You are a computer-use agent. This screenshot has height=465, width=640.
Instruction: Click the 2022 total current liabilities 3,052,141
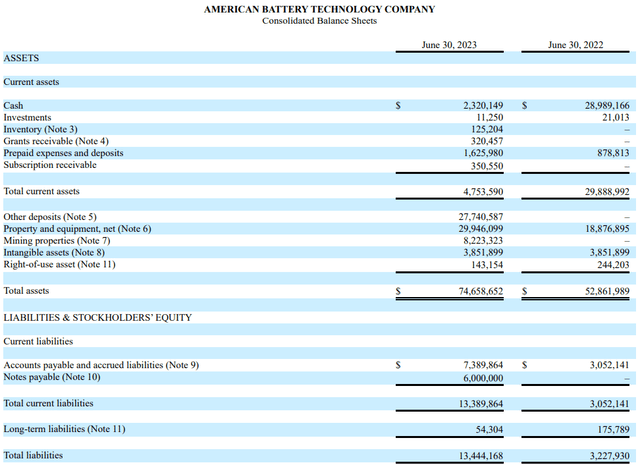tap(609, 404)
